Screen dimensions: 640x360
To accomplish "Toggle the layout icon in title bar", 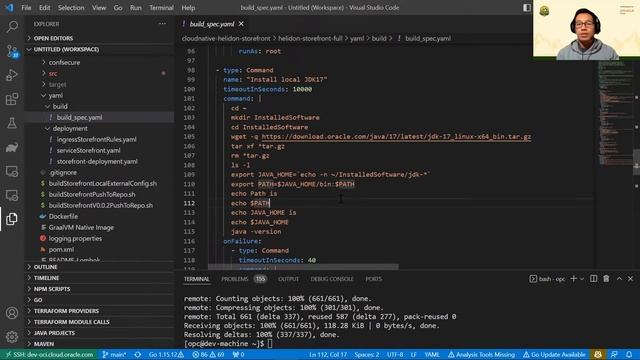I will point(527,7).
